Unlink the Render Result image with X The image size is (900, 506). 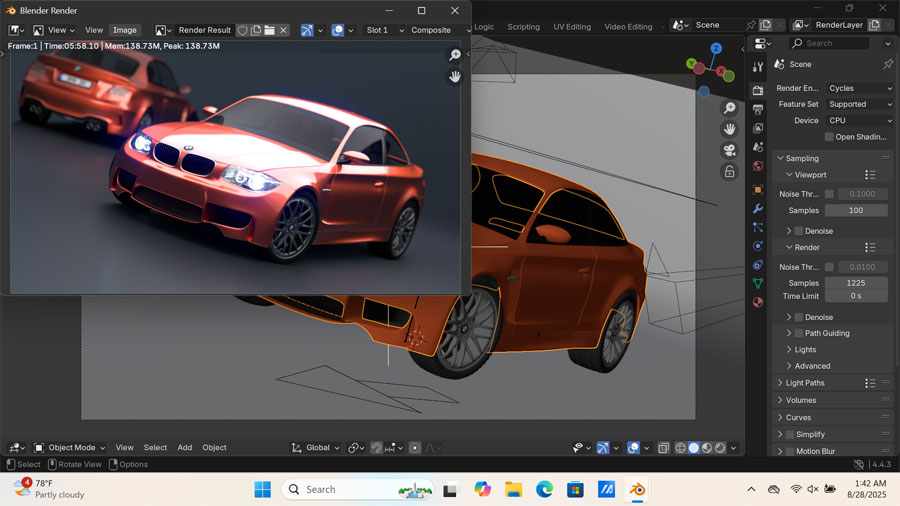(283, 30)
